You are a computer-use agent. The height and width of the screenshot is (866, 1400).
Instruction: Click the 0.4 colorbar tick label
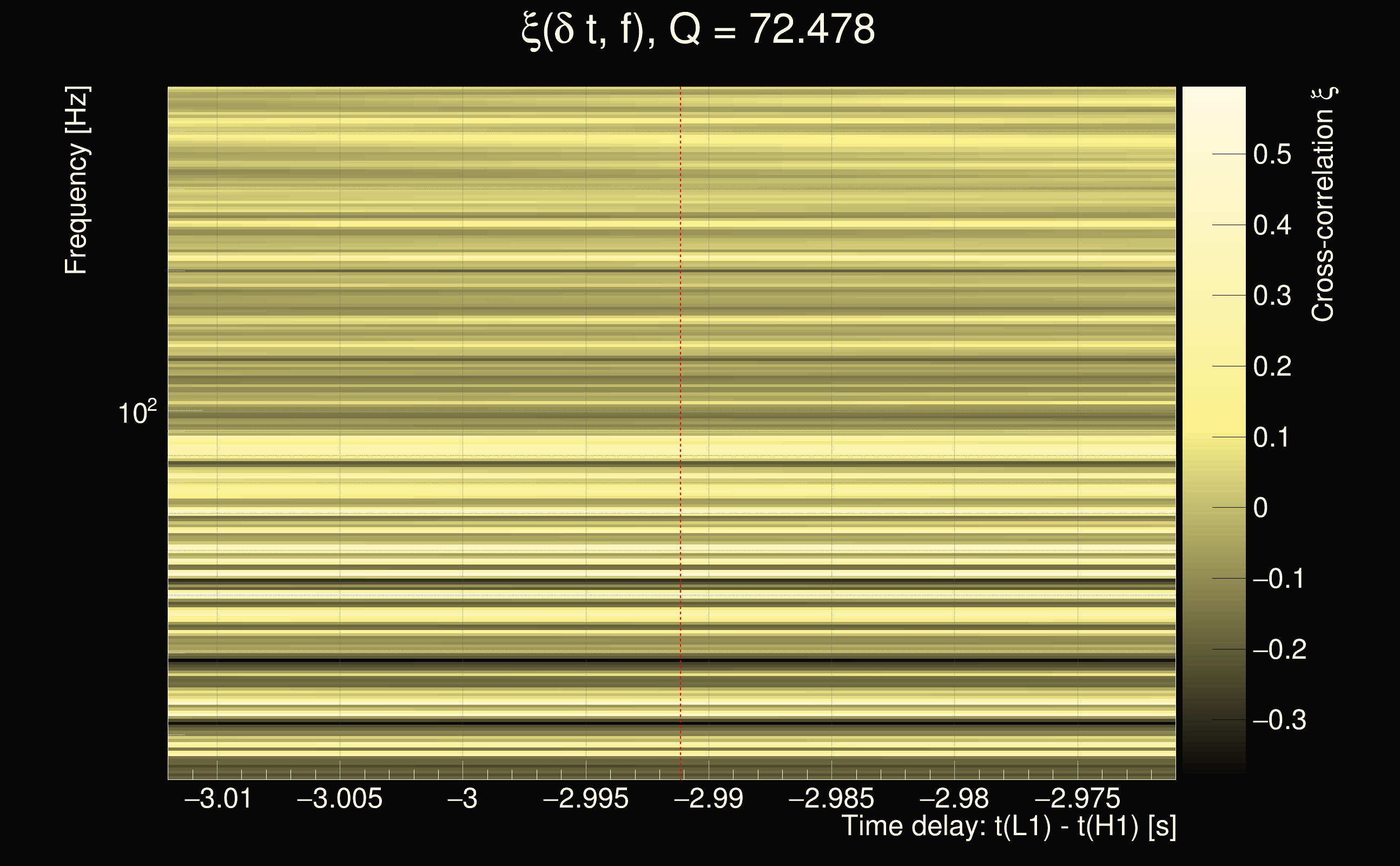click(1272, 225)
